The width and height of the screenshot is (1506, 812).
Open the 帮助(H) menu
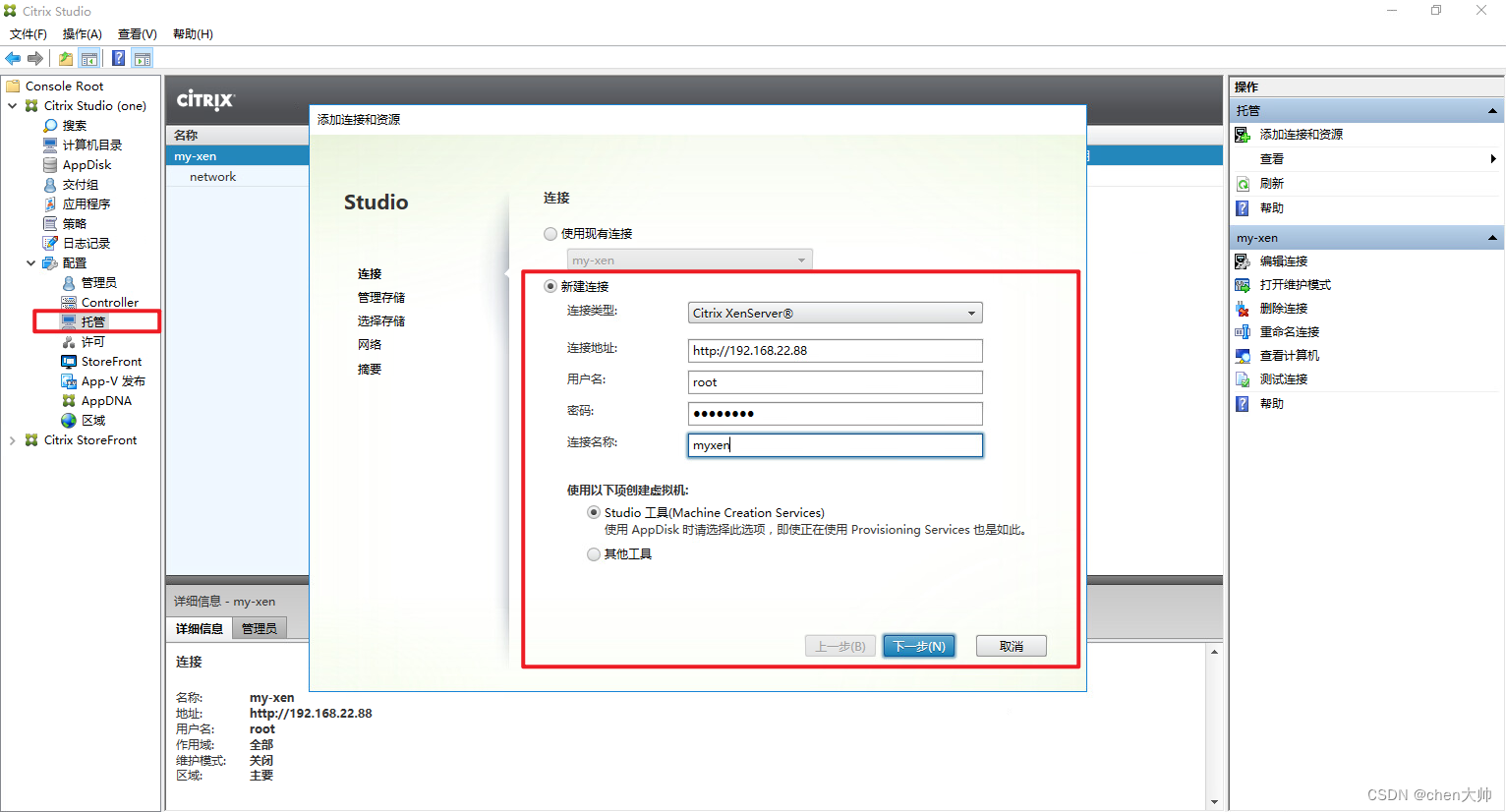tap(193, 34)
